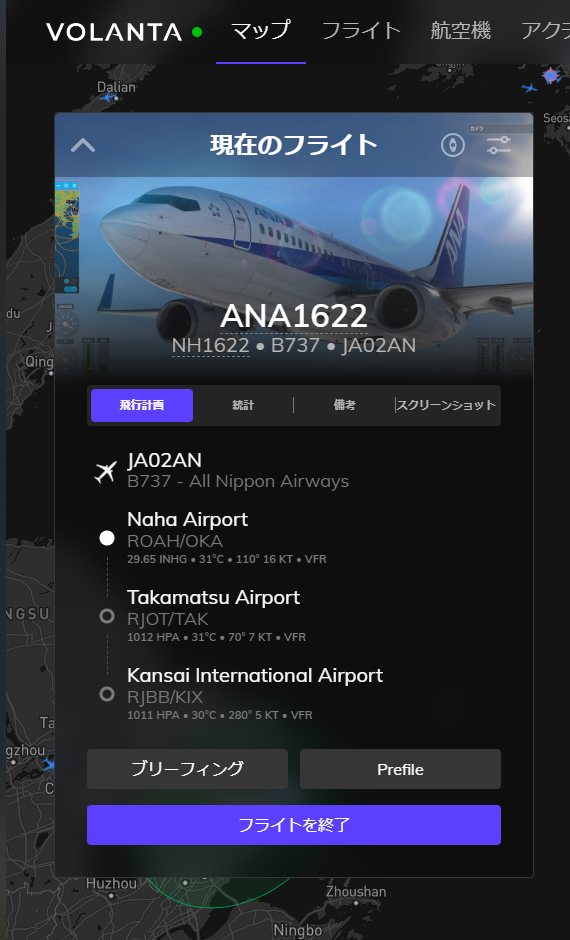This screenshot has width=570, height=940.
Task: Open the 航空機 menu in top navigation
Action: coord(460,31)
